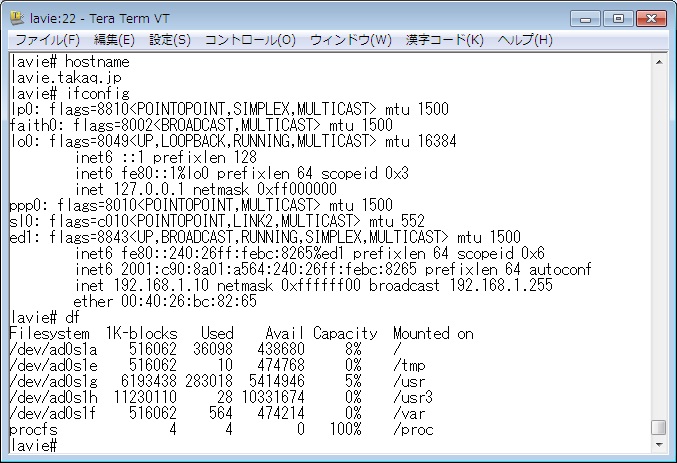Image resolution: width=677 pixels, height=463 pixels.
Task: Click the 100% capacity value
Action: pos(345,429)
